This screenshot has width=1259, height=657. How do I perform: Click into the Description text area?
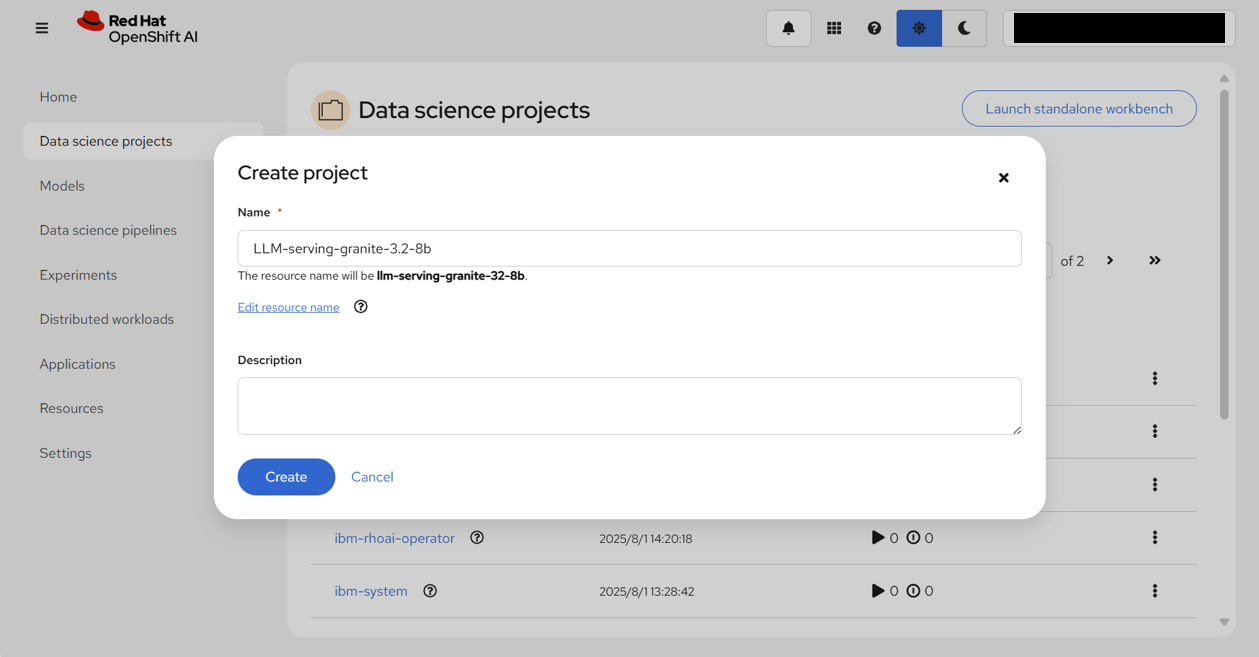[629, 405]
